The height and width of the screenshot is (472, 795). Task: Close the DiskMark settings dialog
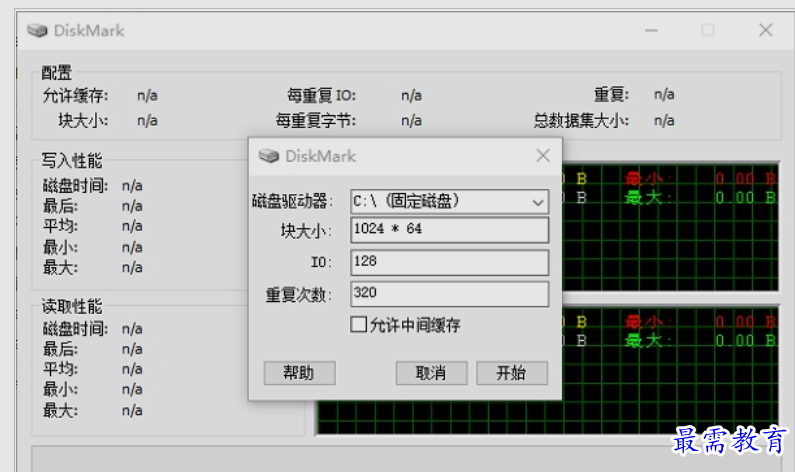tap(543, 156)
